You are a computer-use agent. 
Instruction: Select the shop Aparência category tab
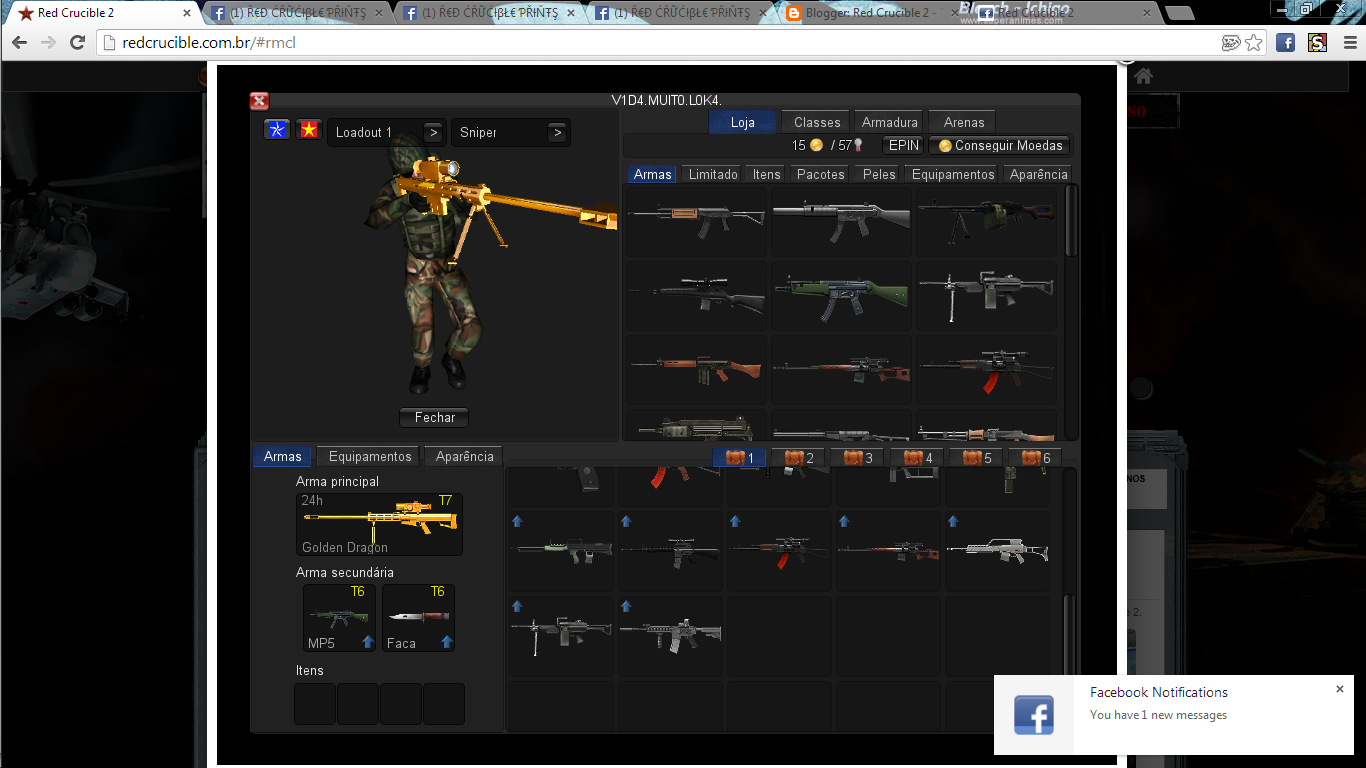[1038, 174]
